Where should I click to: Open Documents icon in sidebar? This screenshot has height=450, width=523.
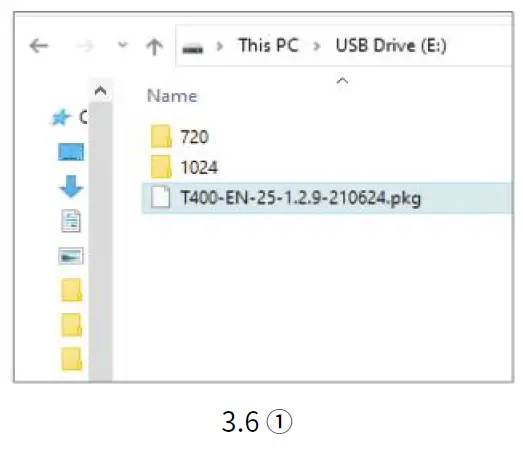coord(71,221)
